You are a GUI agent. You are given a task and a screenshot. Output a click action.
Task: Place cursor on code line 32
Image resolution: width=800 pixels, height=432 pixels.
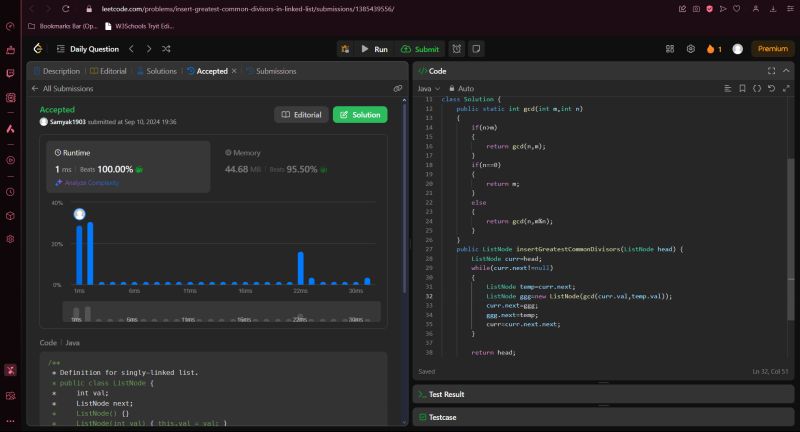[x=579, y=296]
